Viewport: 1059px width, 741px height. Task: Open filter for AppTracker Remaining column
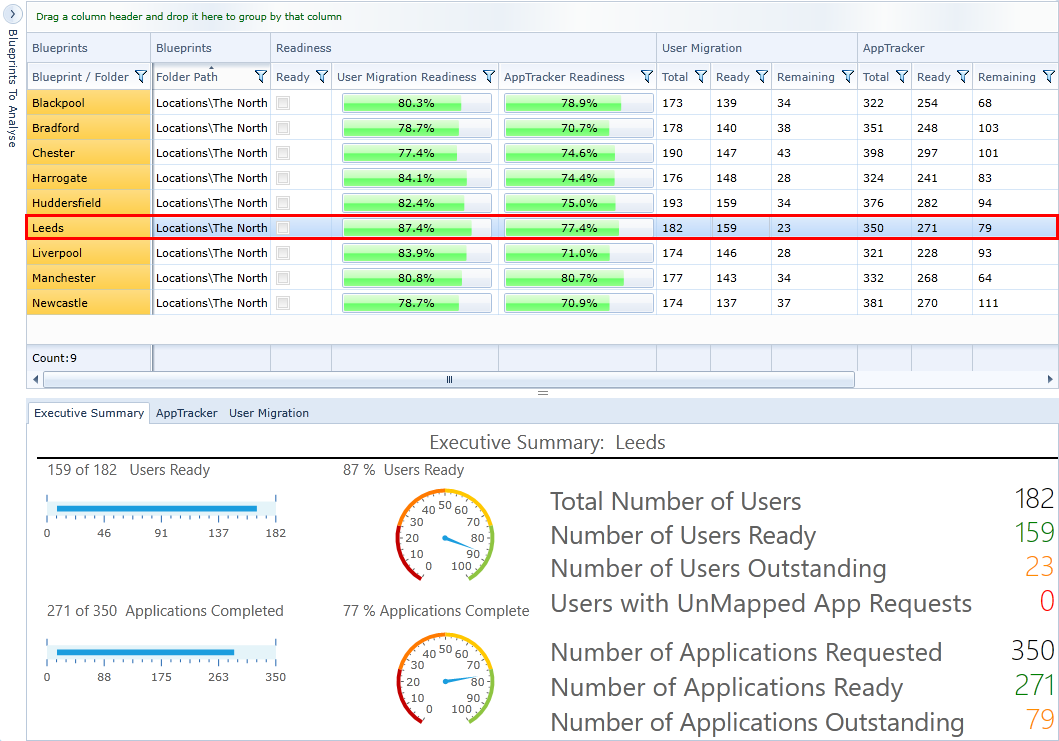click(x=1048, y=77)
